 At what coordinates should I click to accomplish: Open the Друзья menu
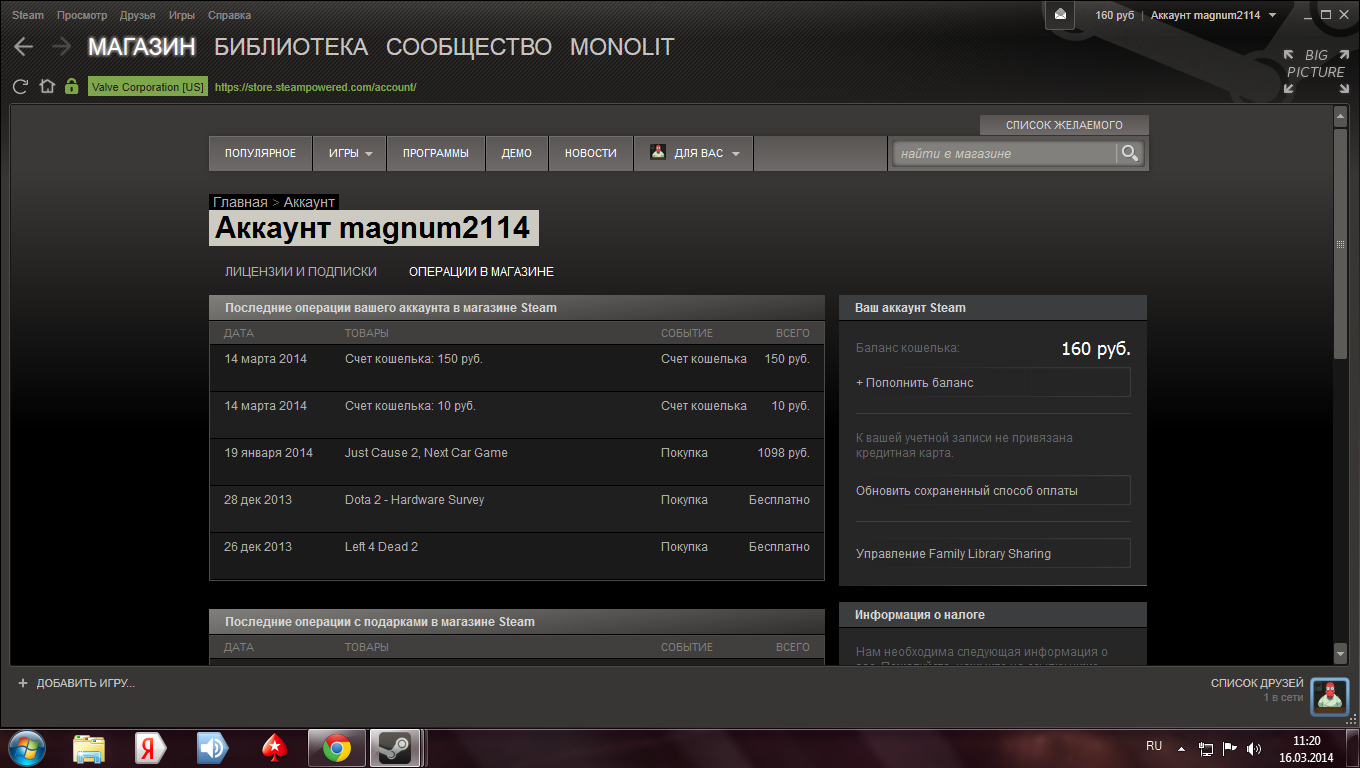137,15
